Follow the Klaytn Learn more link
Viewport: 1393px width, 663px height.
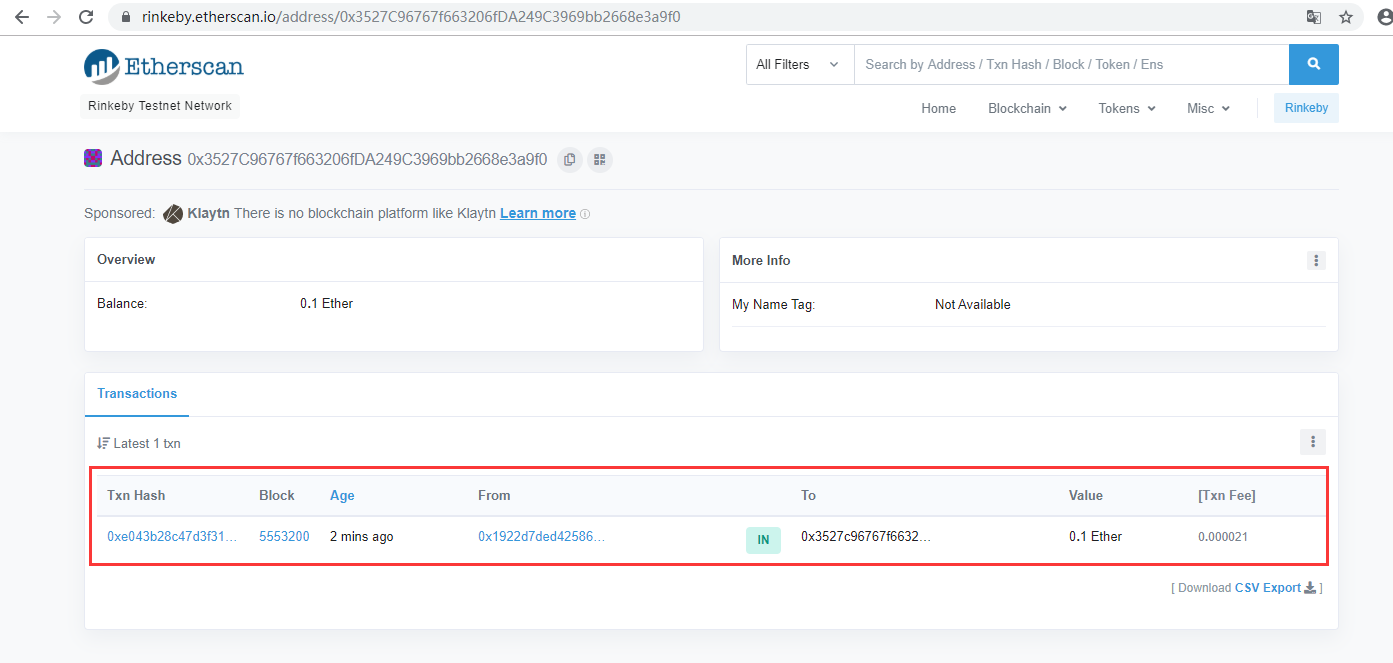tap(538, 213)
